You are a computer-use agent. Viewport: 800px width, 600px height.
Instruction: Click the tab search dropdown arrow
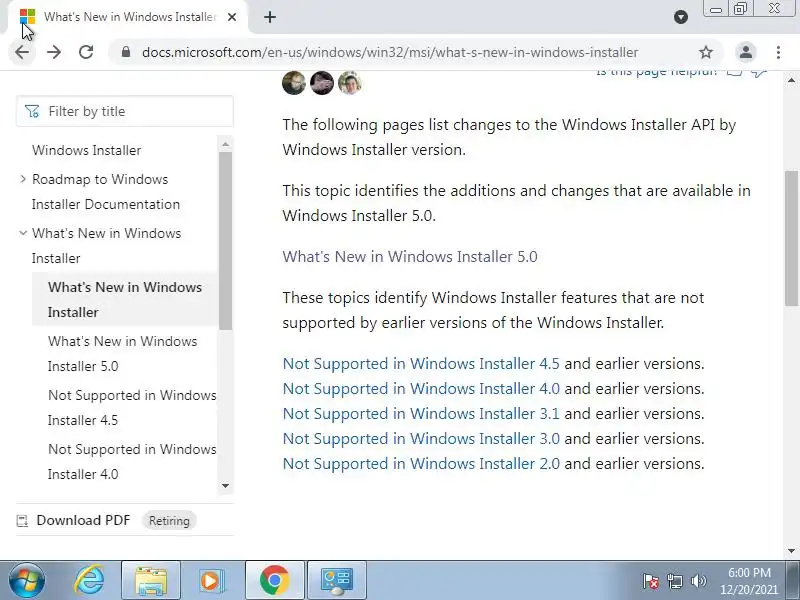click(681, 17)
